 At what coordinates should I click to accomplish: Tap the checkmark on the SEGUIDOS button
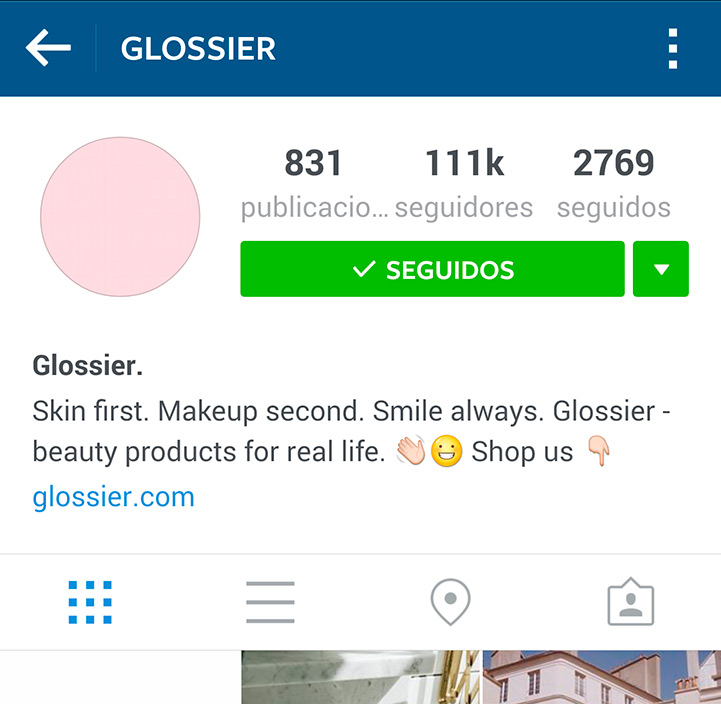364,269
